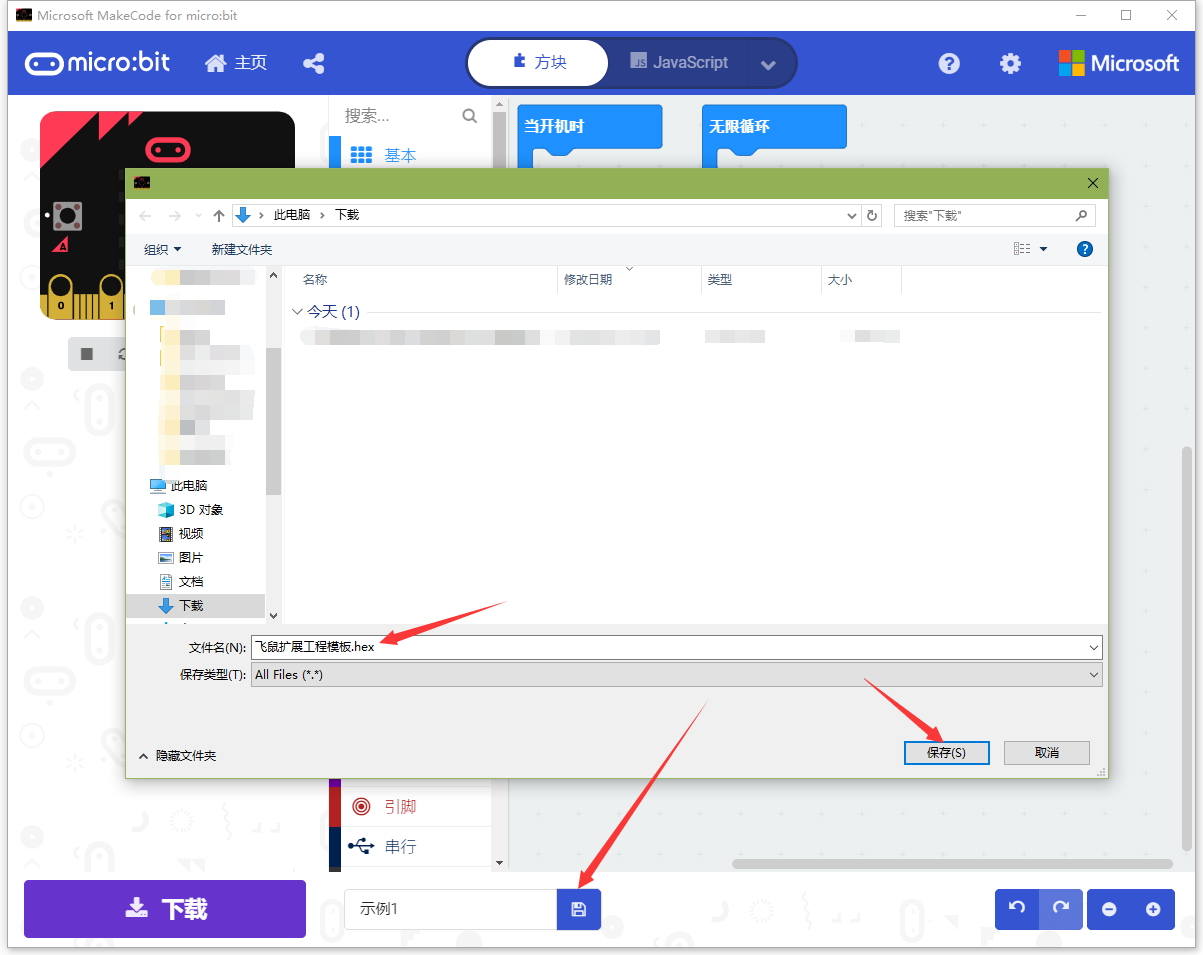
Task: Click the 搜索"下载" search field
Action: (995, 215)
